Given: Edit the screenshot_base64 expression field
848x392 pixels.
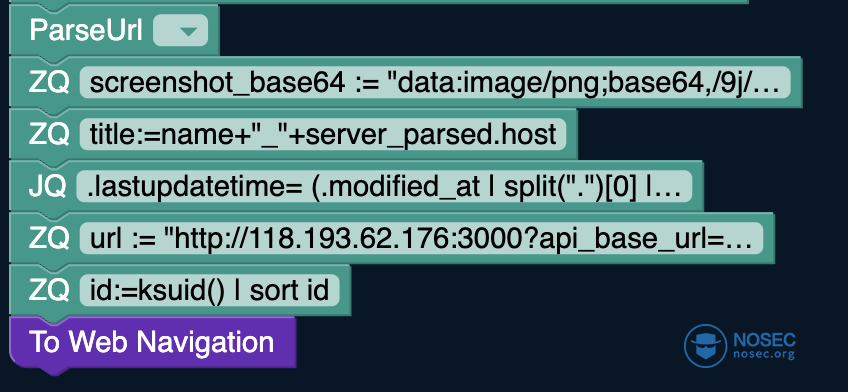Looking at the screenshot, I should (435, 82).
